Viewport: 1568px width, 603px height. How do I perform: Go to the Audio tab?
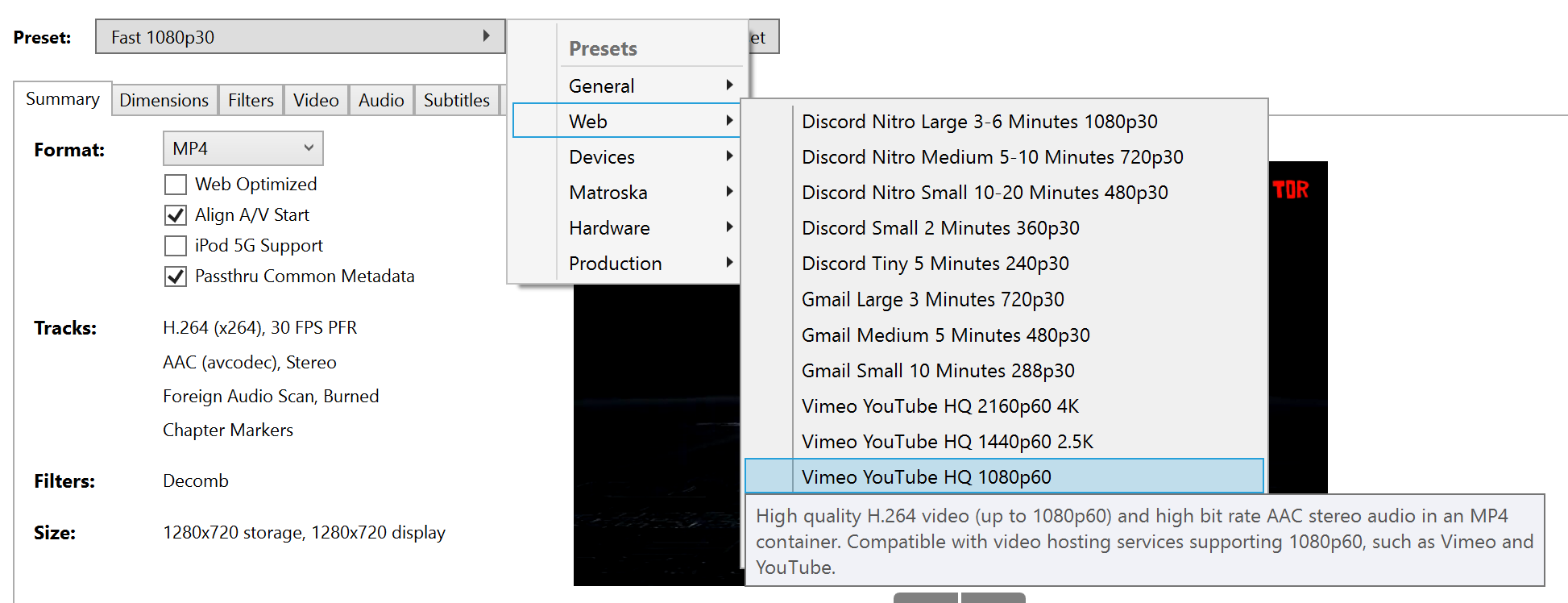[381, 100]
